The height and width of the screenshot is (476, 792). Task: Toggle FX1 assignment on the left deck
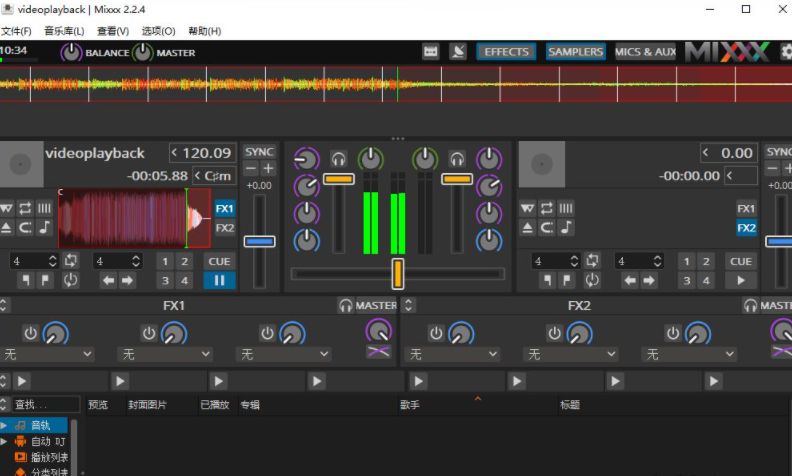[225, 209]
